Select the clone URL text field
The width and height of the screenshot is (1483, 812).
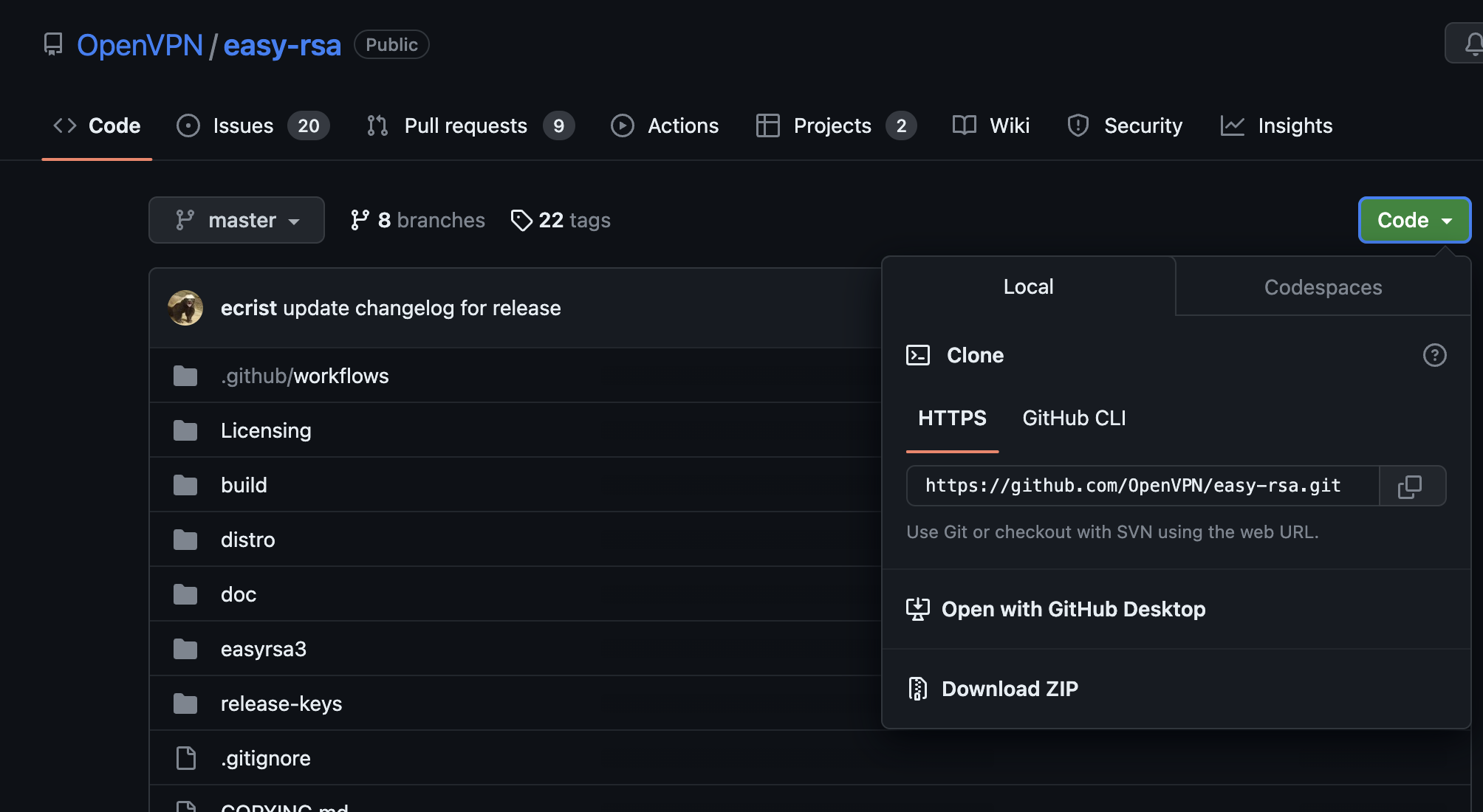point(1143,486)
